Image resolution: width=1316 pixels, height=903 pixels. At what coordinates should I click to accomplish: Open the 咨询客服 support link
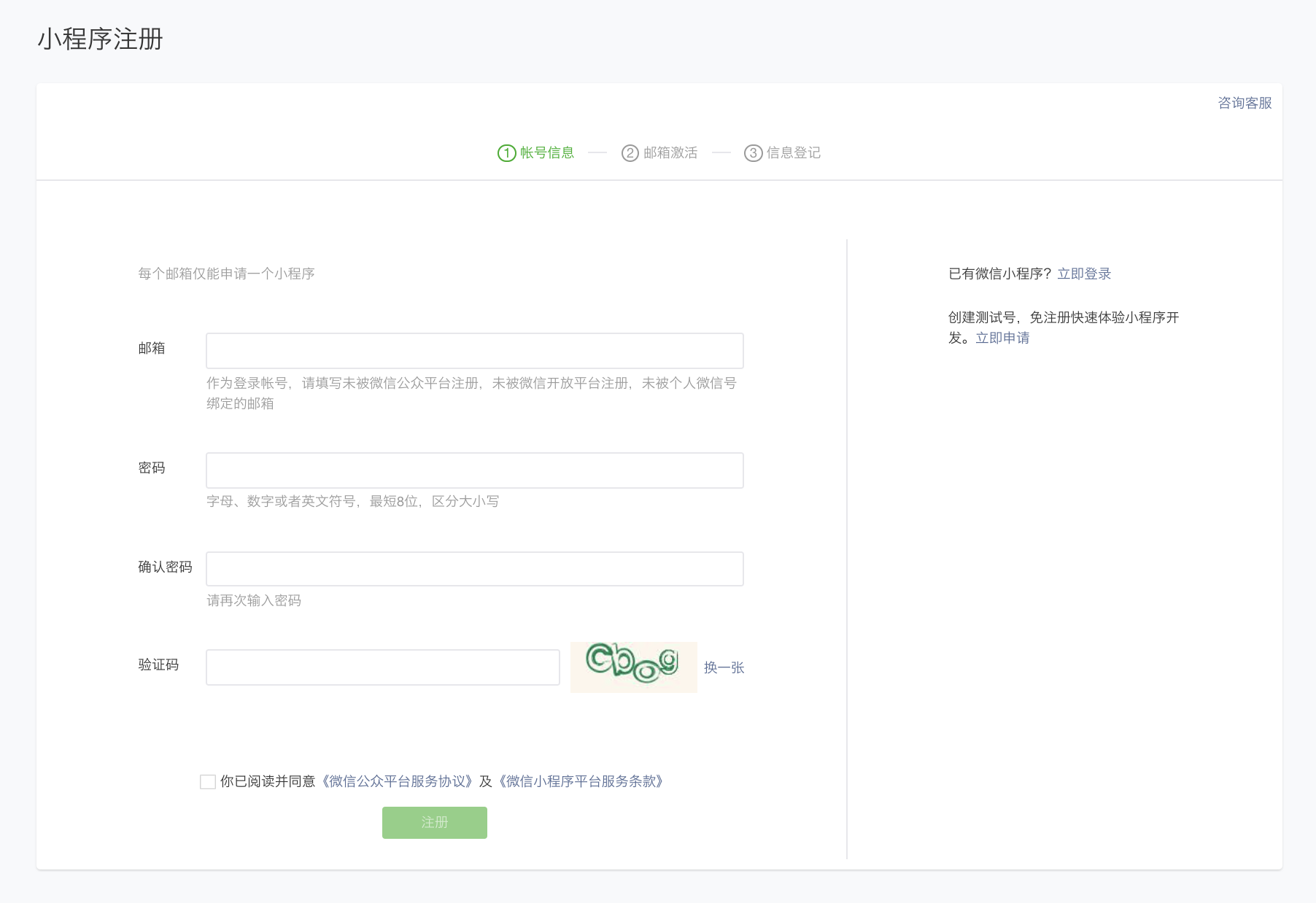1245,103
